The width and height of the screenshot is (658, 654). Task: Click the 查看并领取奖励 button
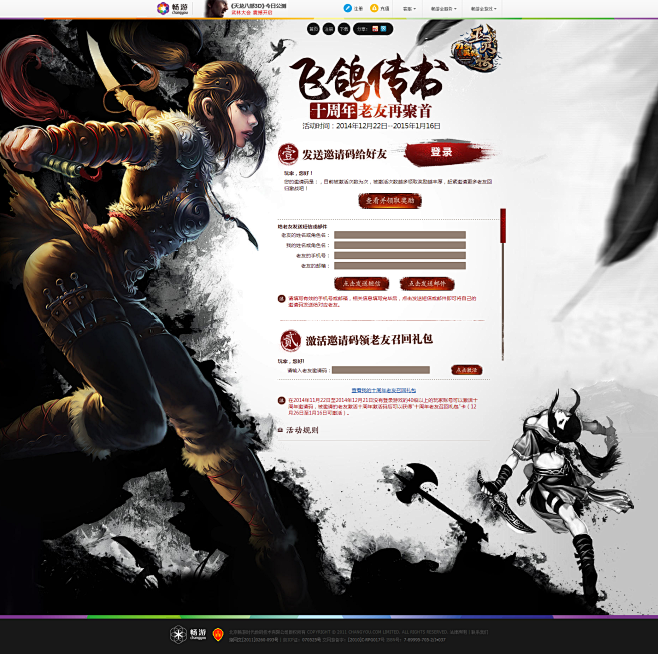click(x=390, y=201)
